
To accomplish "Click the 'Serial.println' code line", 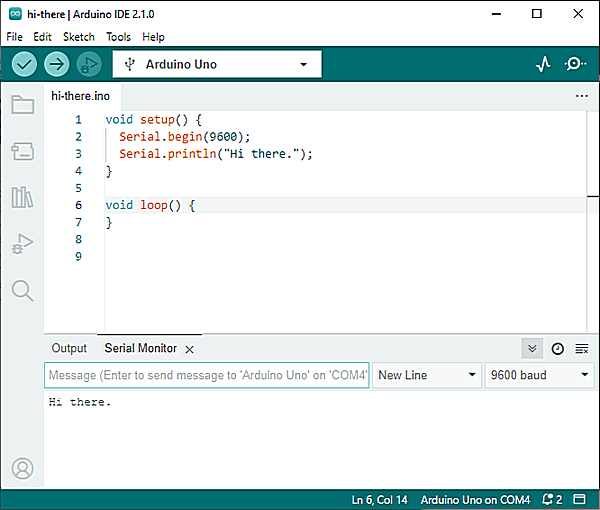I will click(216, 154).
